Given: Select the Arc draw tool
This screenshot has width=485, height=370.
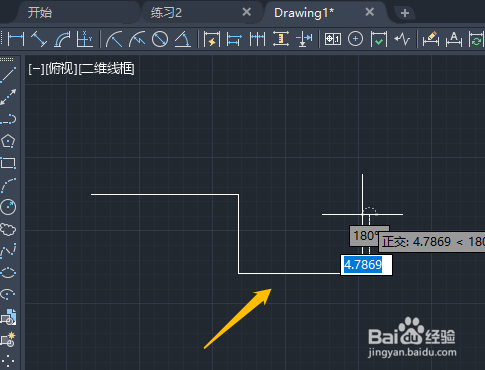Looking at the screenshot, I should point(9,185).
